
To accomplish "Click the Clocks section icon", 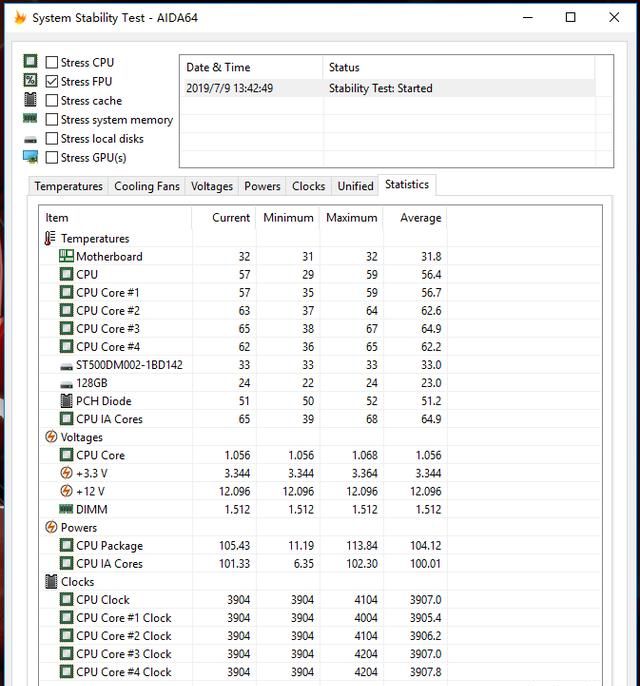I will 51,581.
